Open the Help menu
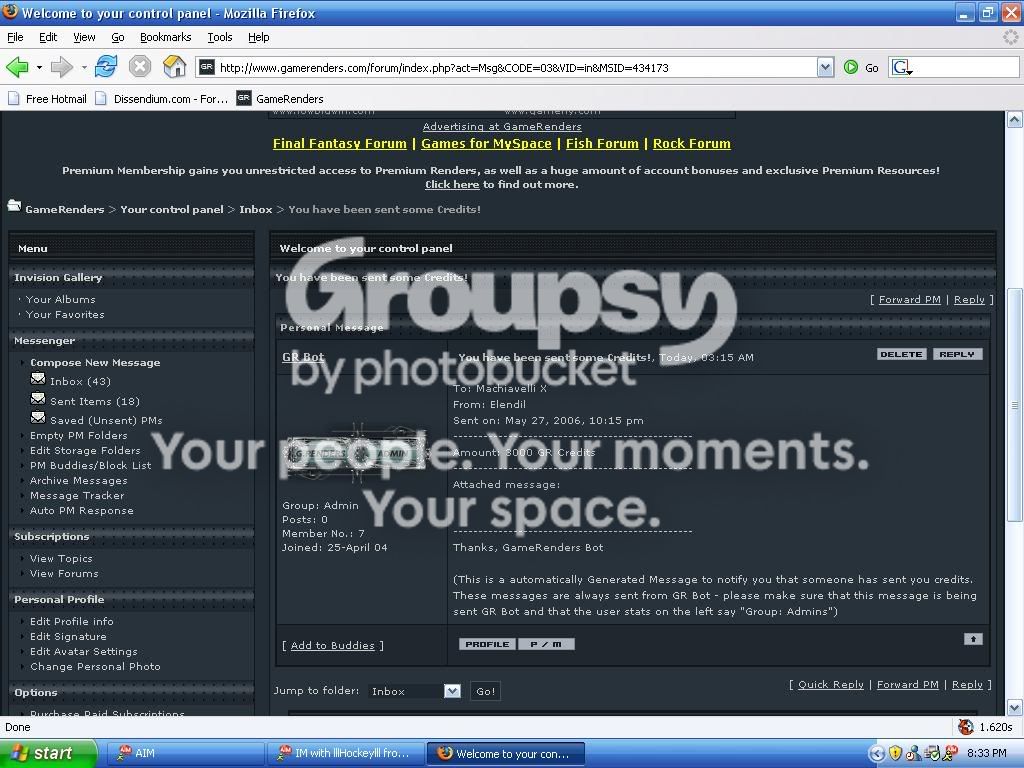 click(x=259, y=37)
